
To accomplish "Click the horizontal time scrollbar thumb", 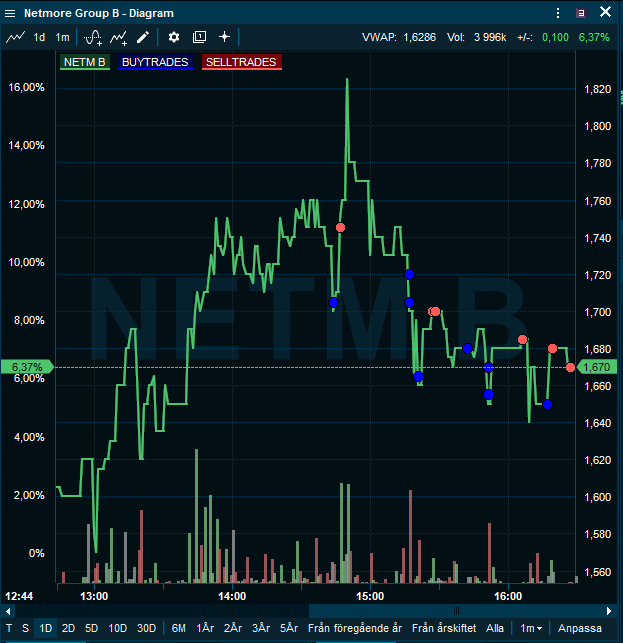I will (x=456, y=611).
